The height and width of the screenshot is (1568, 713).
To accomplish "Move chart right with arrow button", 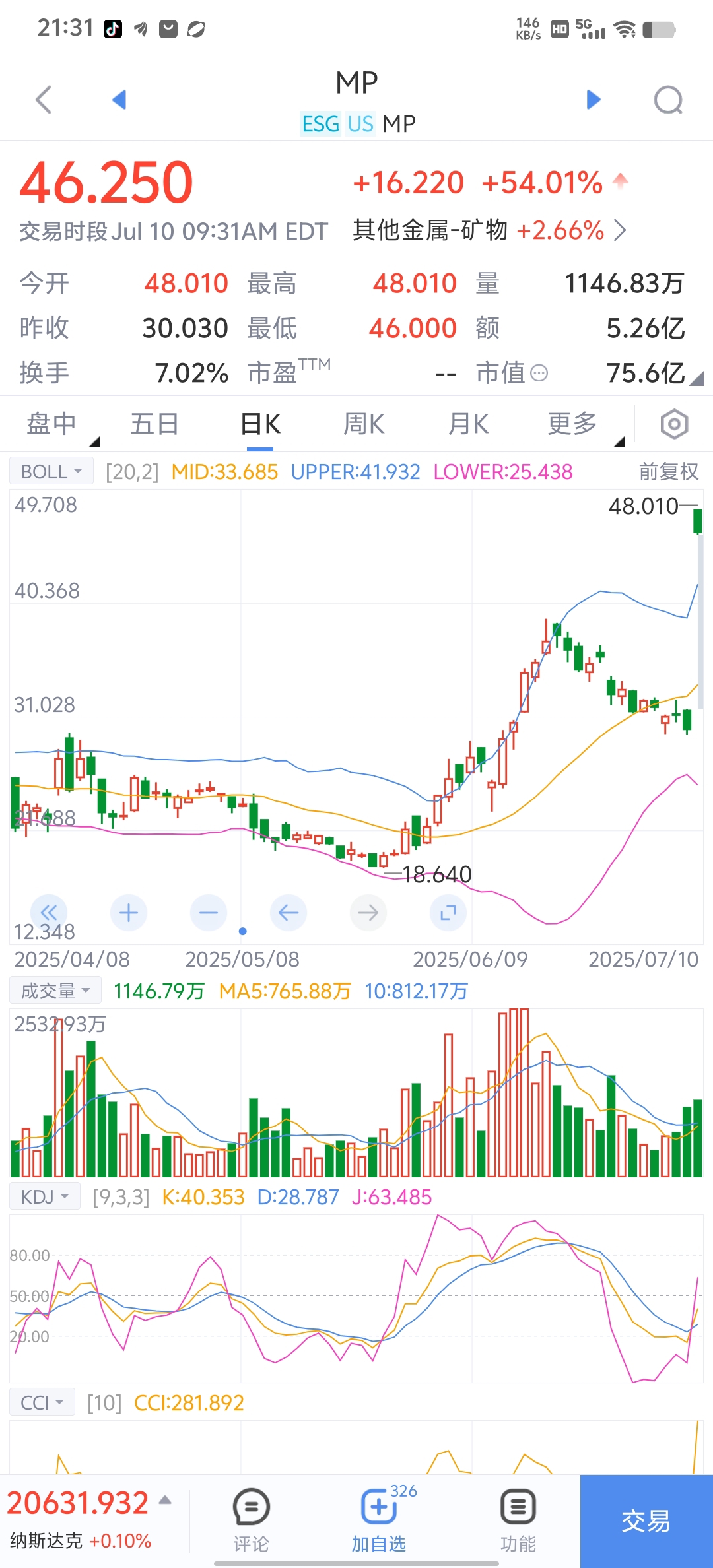I will point(368,913).
